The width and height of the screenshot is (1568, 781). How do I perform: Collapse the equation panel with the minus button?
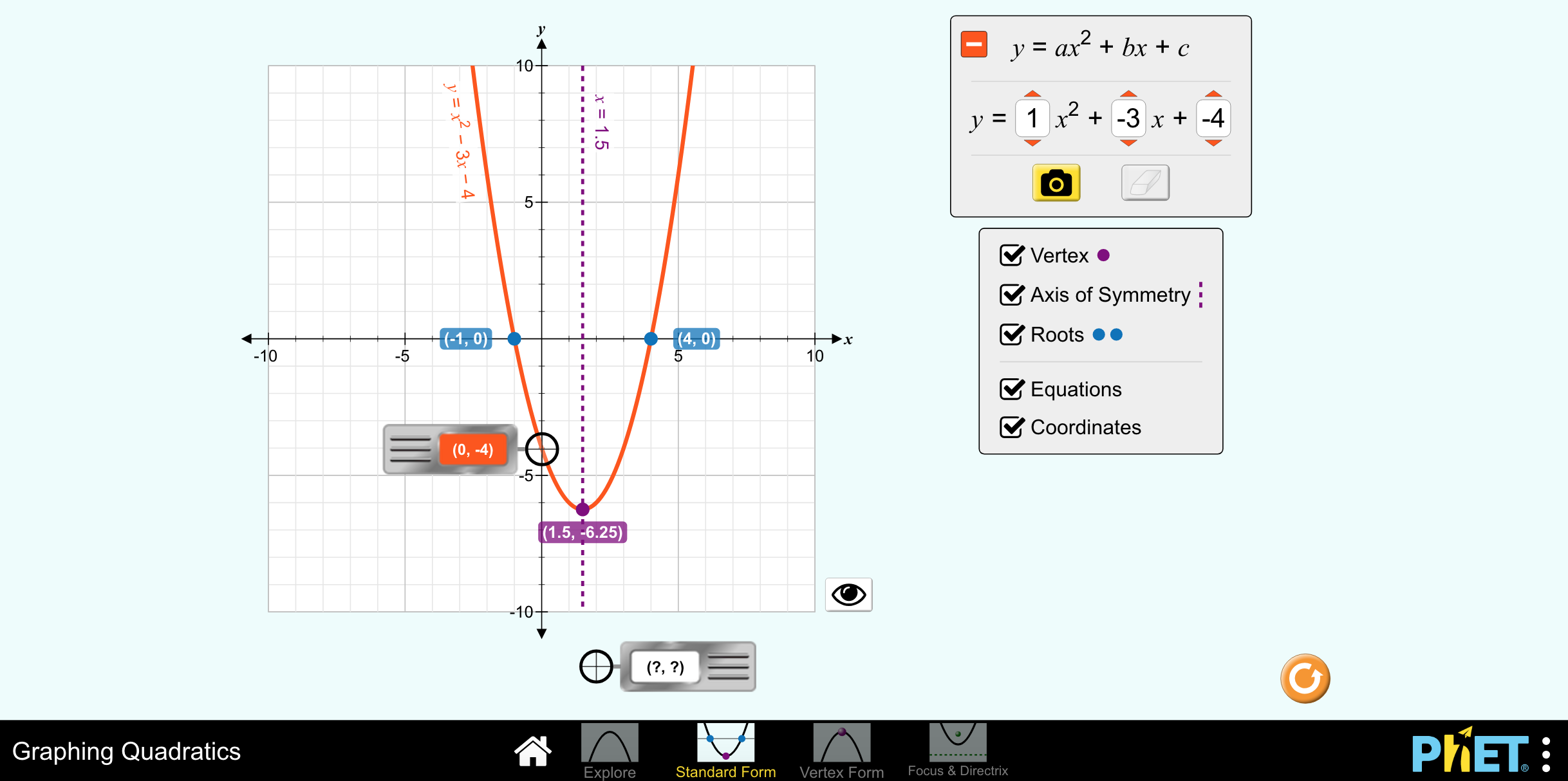pos(973,44)
